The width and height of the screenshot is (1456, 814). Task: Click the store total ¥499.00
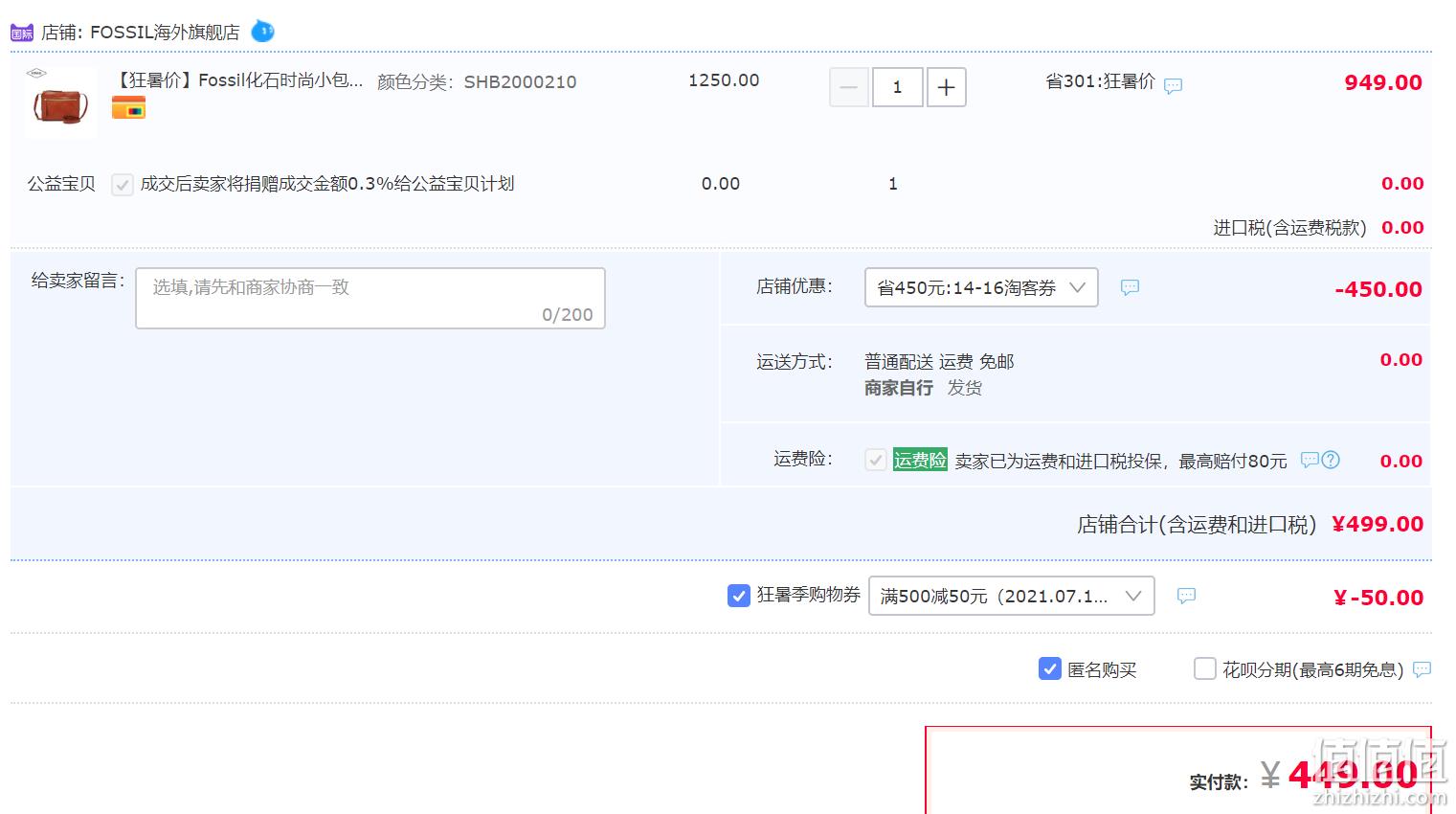tap(1378, 524)
